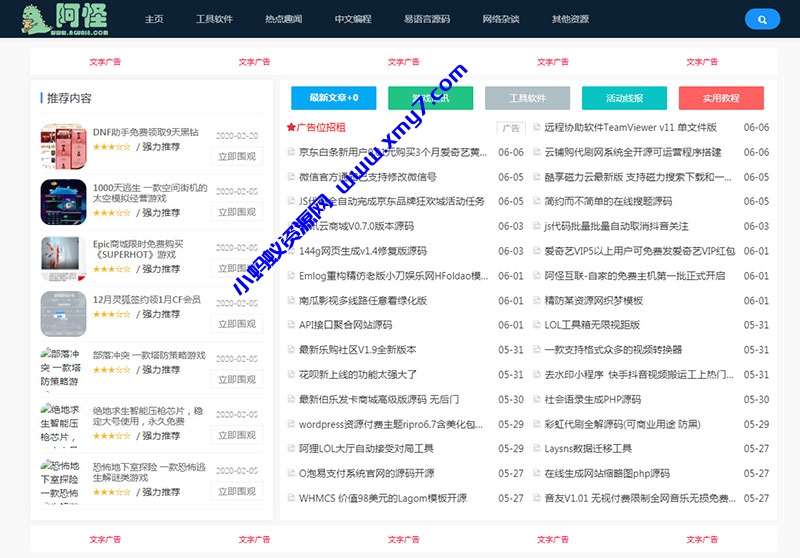Open 12月灵狐签约 CF会员 thumbnail
The height and width of the screenshot is (558, 800).
(63, 314)
